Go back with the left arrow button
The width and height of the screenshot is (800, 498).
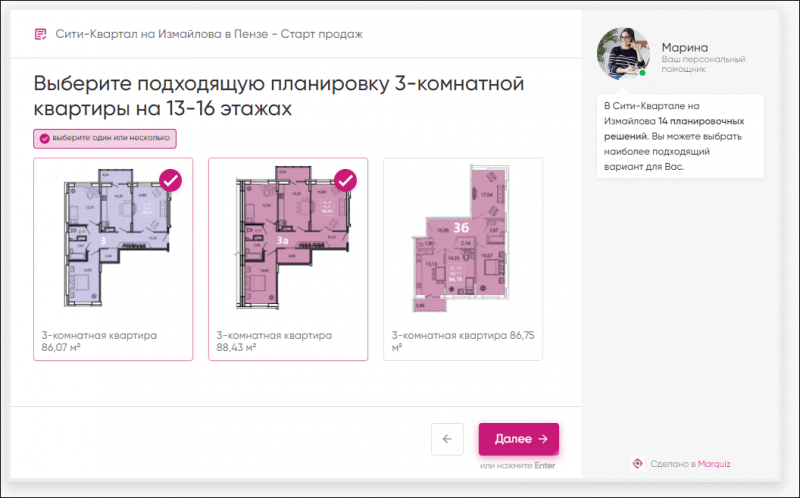[447, 439]
